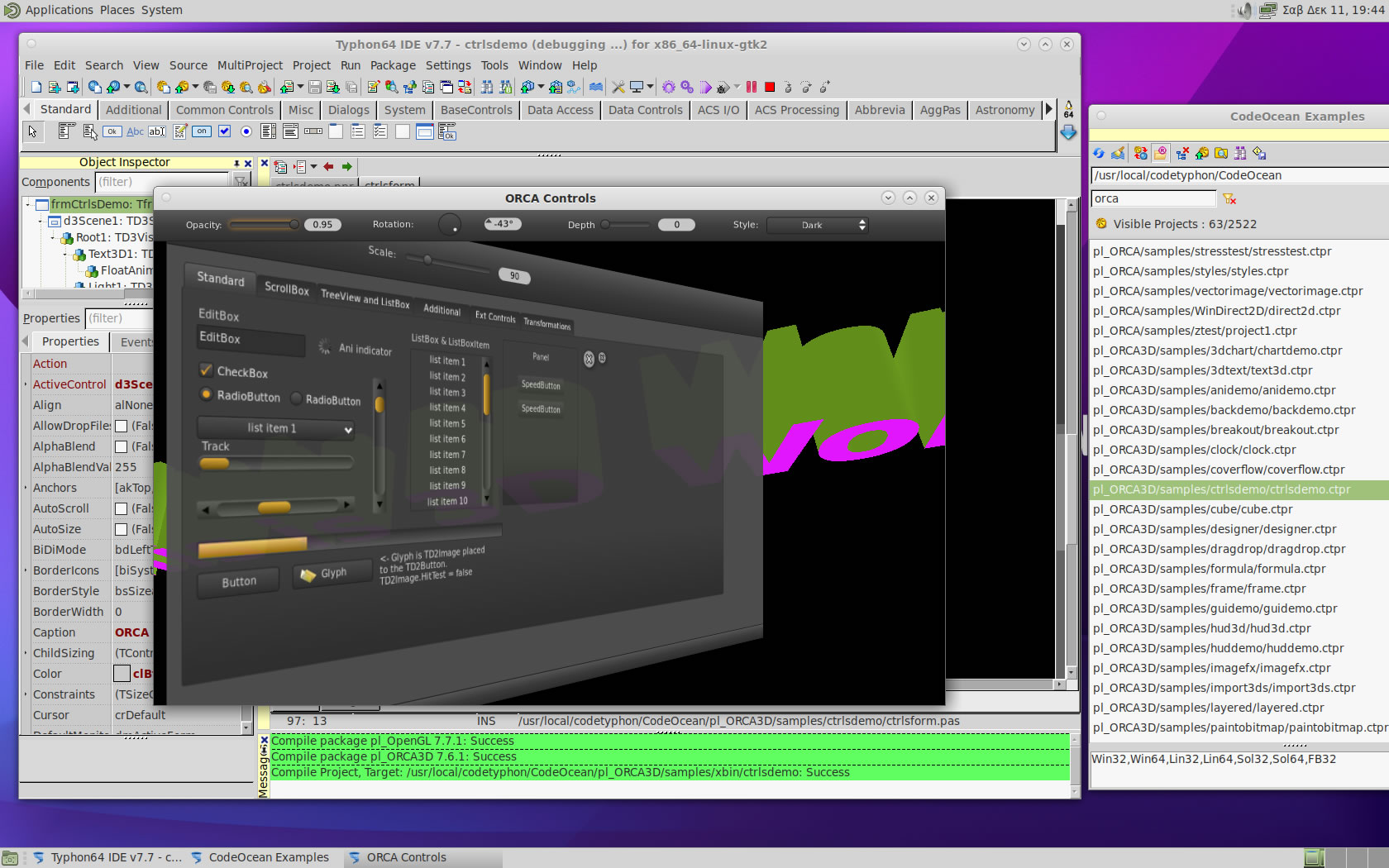The height and width of the screenshot is (868, 1389).
Task: Click the refresh icon in CodeOcean Examples
Action: 1099,153
